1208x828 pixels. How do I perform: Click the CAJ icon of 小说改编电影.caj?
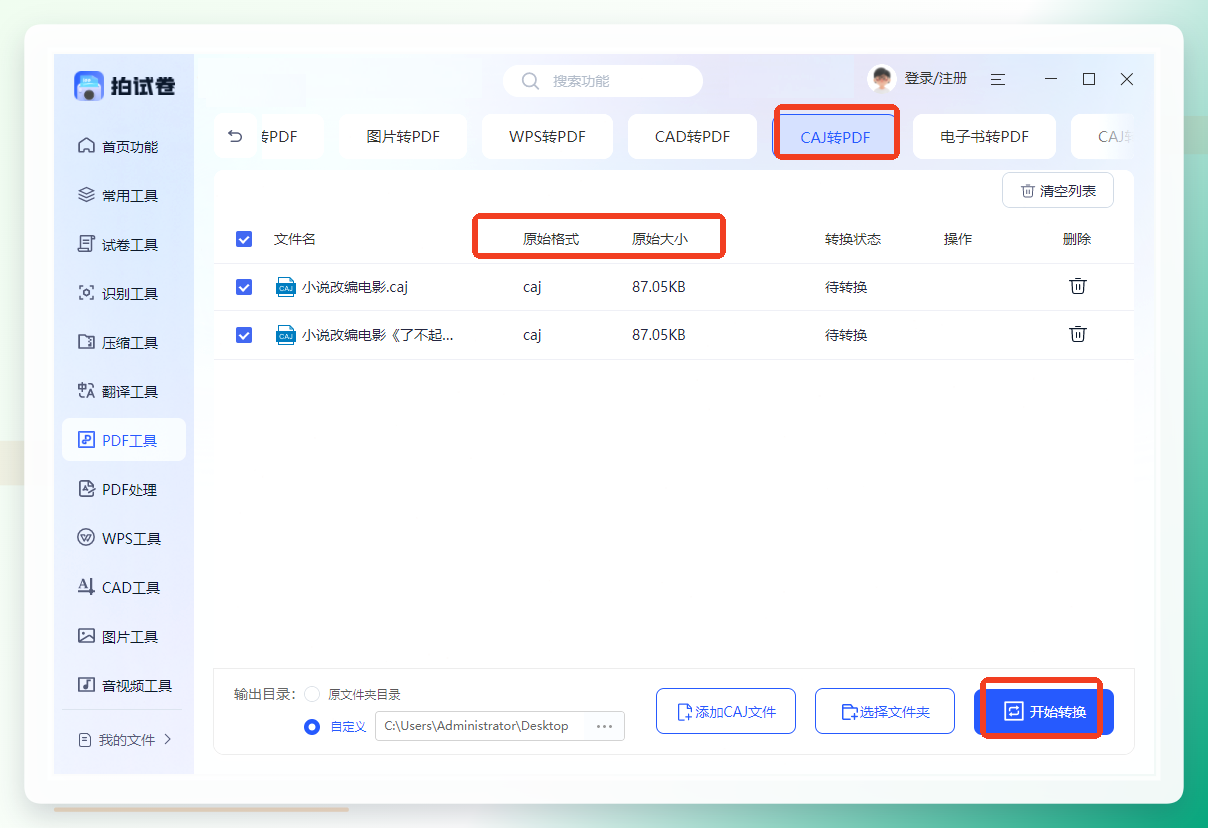(x=286, y=287)
